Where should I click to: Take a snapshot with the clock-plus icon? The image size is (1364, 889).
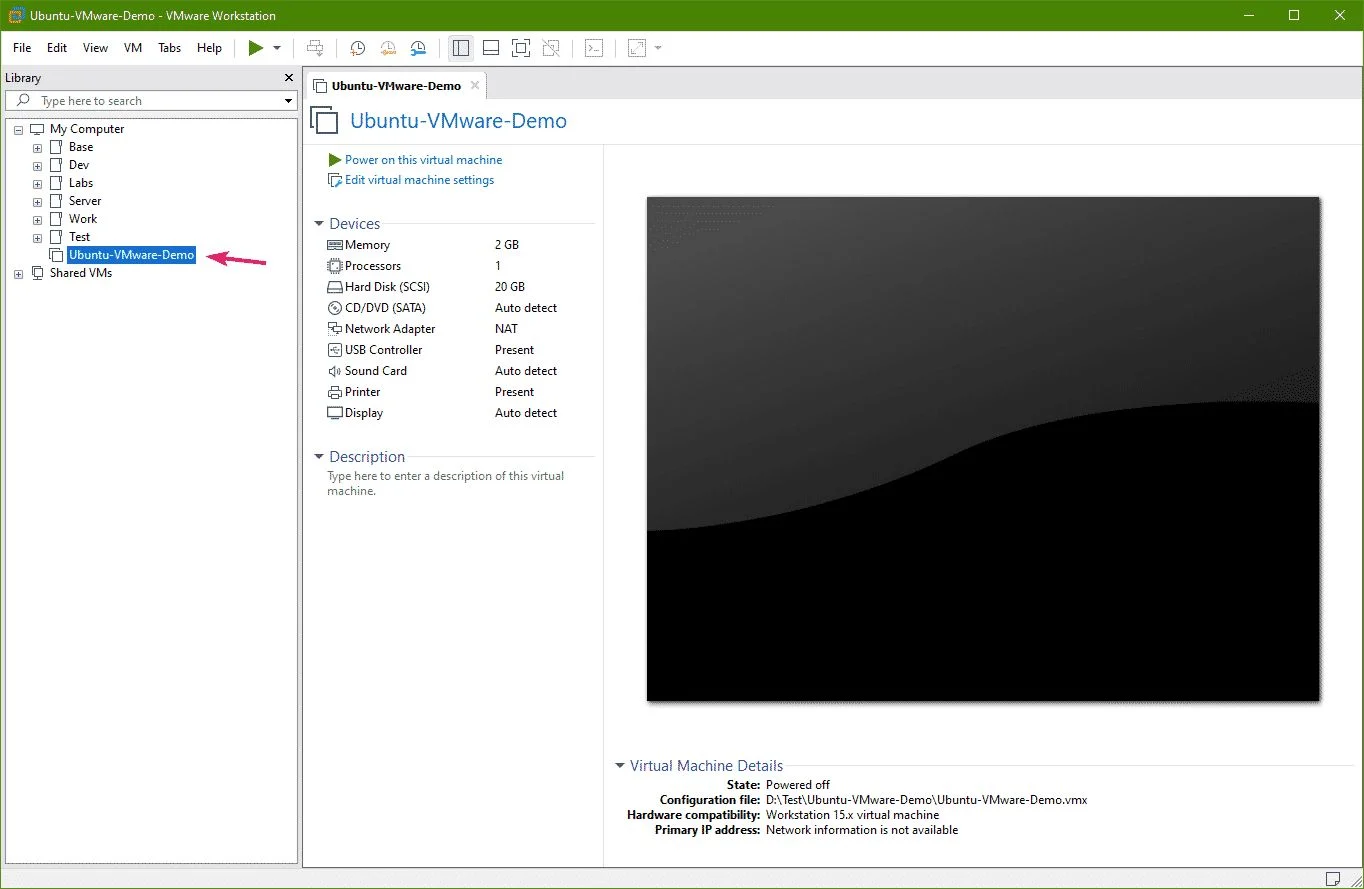click(357, 48)
